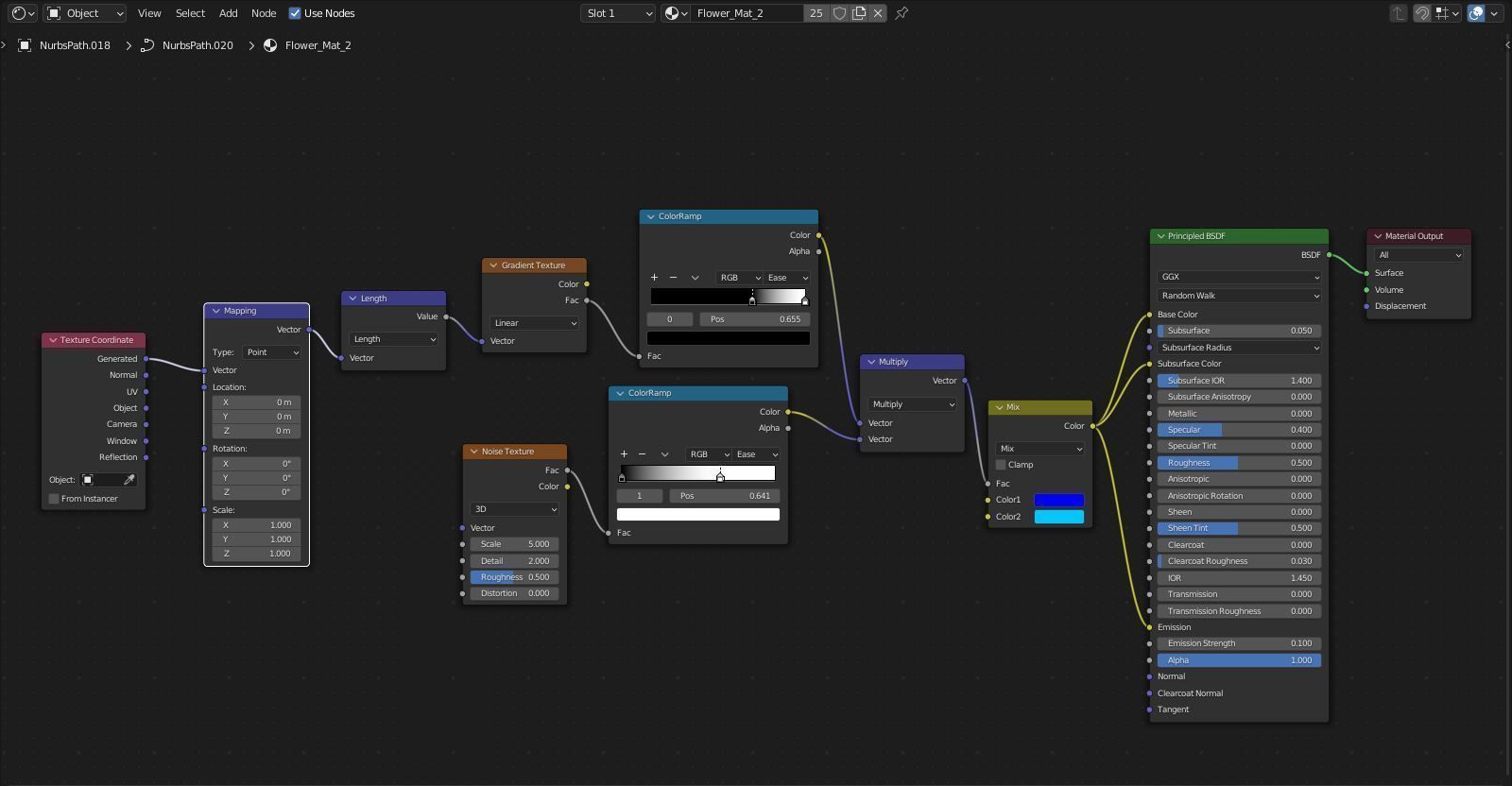Click the go to parent node tree icon
Screen dimensions: 1512x786
1399,13
